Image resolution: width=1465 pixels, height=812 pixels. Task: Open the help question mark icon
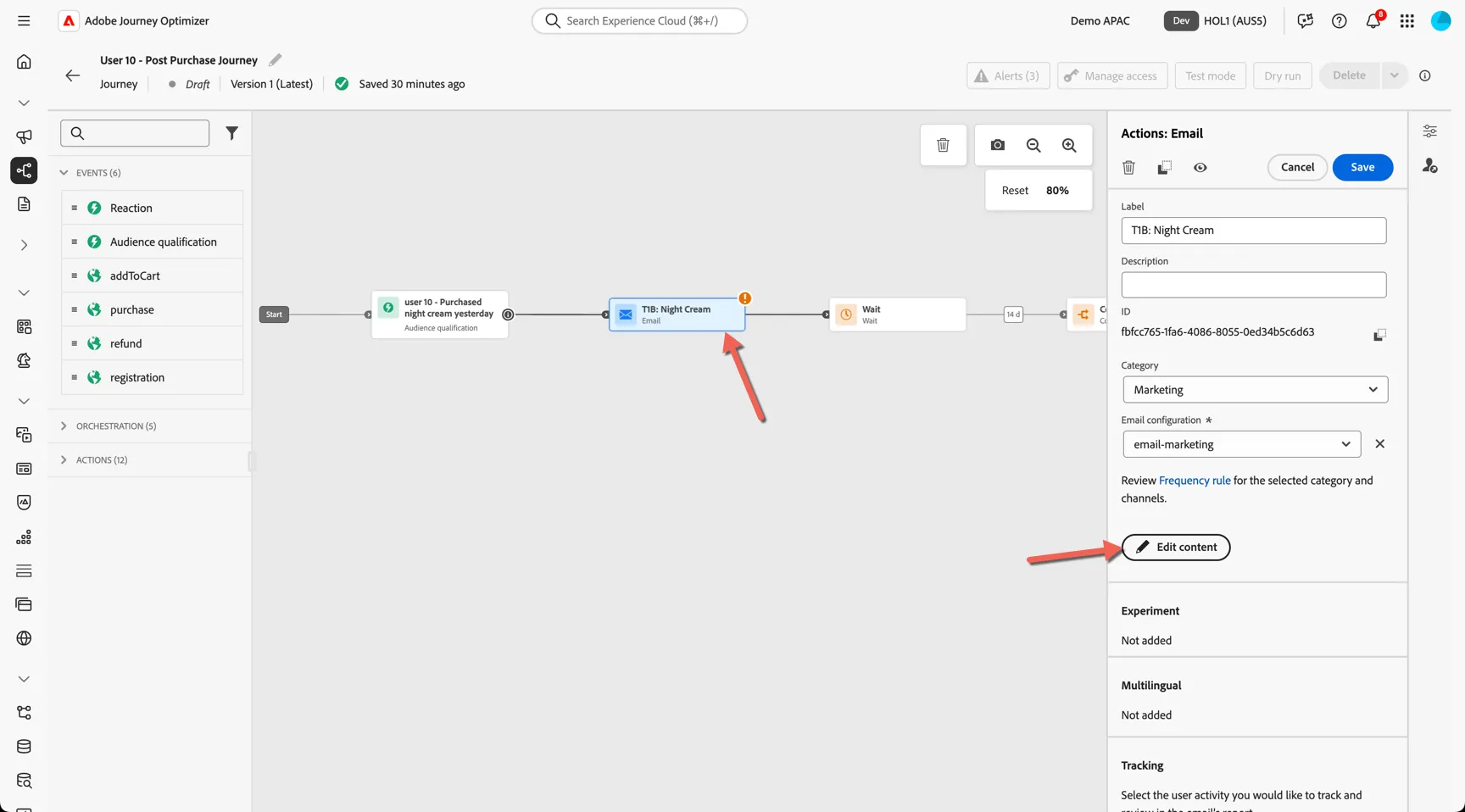click(1340, 20)
